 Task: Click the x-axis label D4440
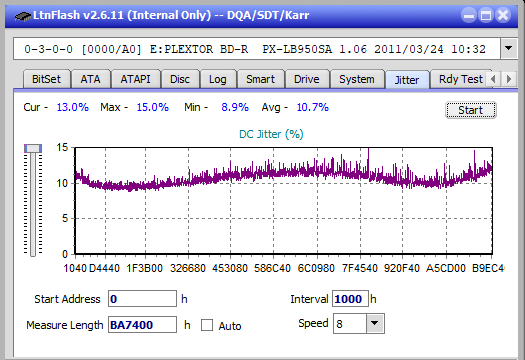(x=104, y=268)
